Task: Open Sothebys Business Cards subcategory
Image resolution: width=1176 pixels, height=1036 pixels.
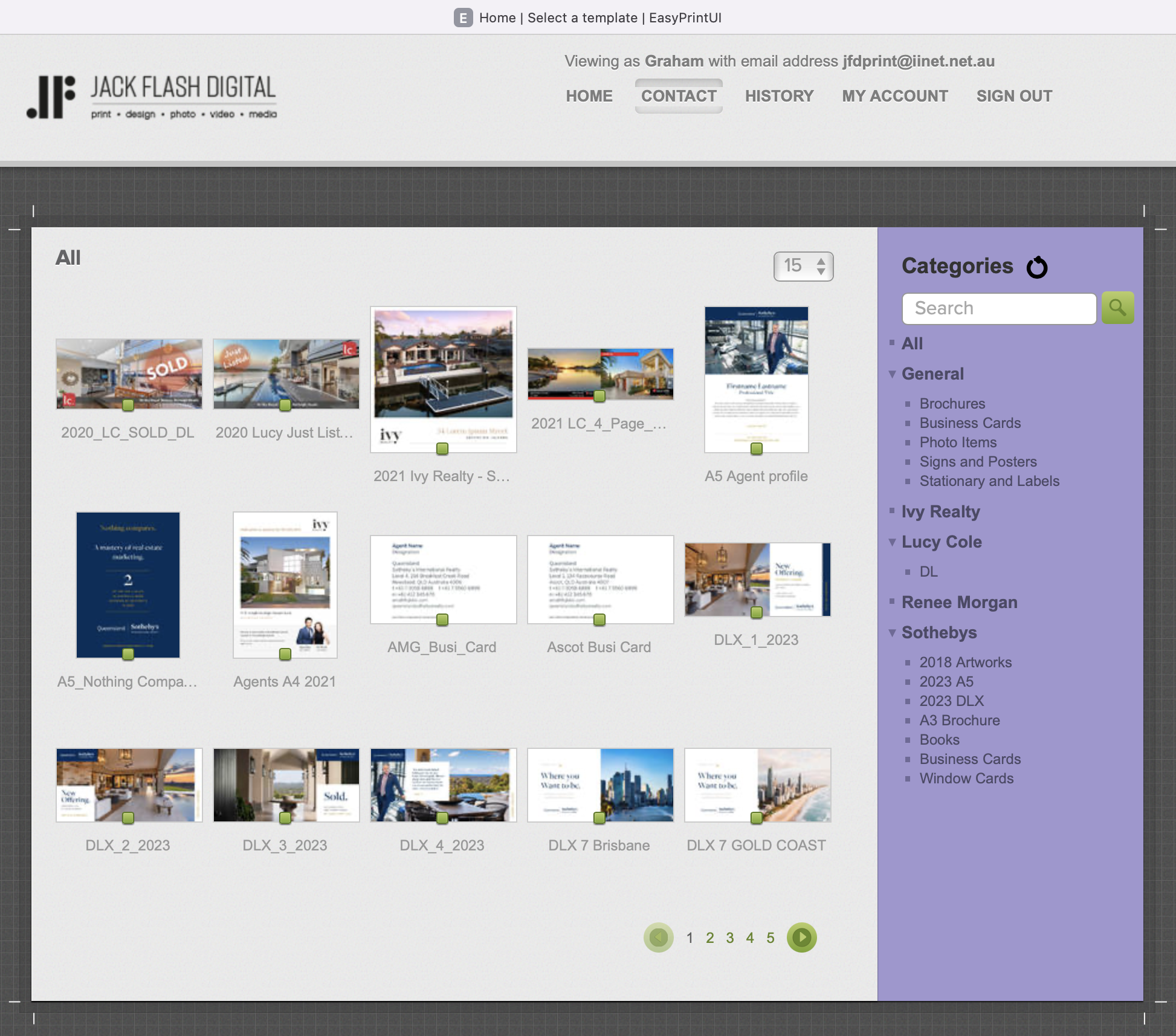Action: pos(970,759)
